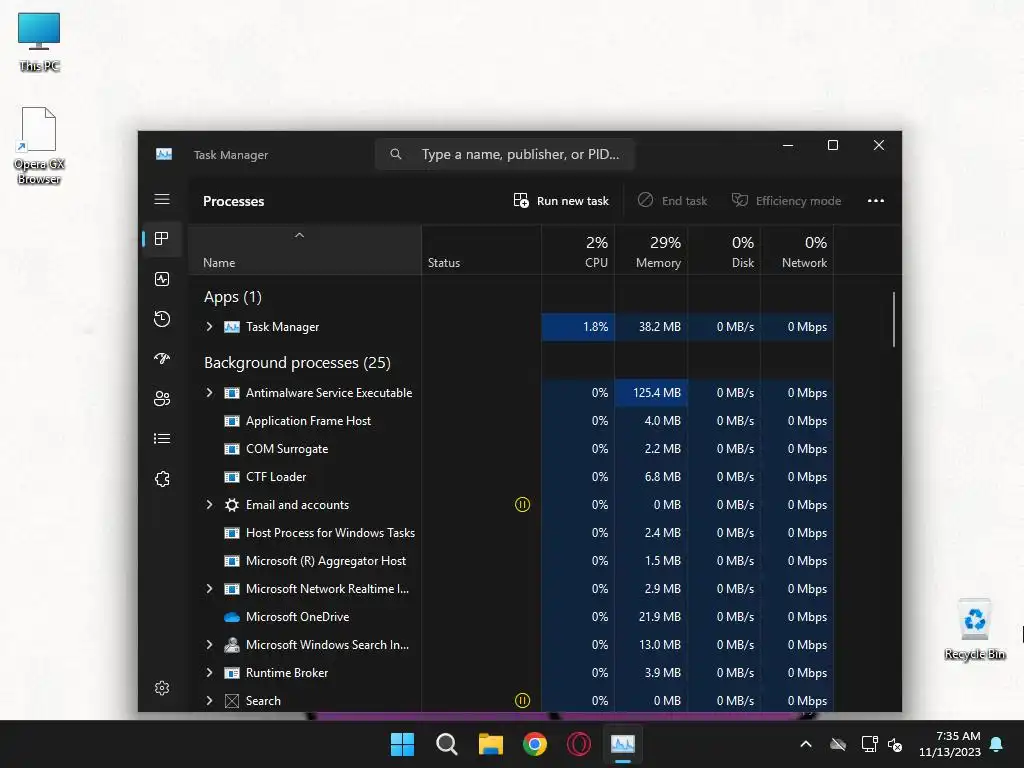
Task: Click the network display tray icon
Action: click(869, 744)
